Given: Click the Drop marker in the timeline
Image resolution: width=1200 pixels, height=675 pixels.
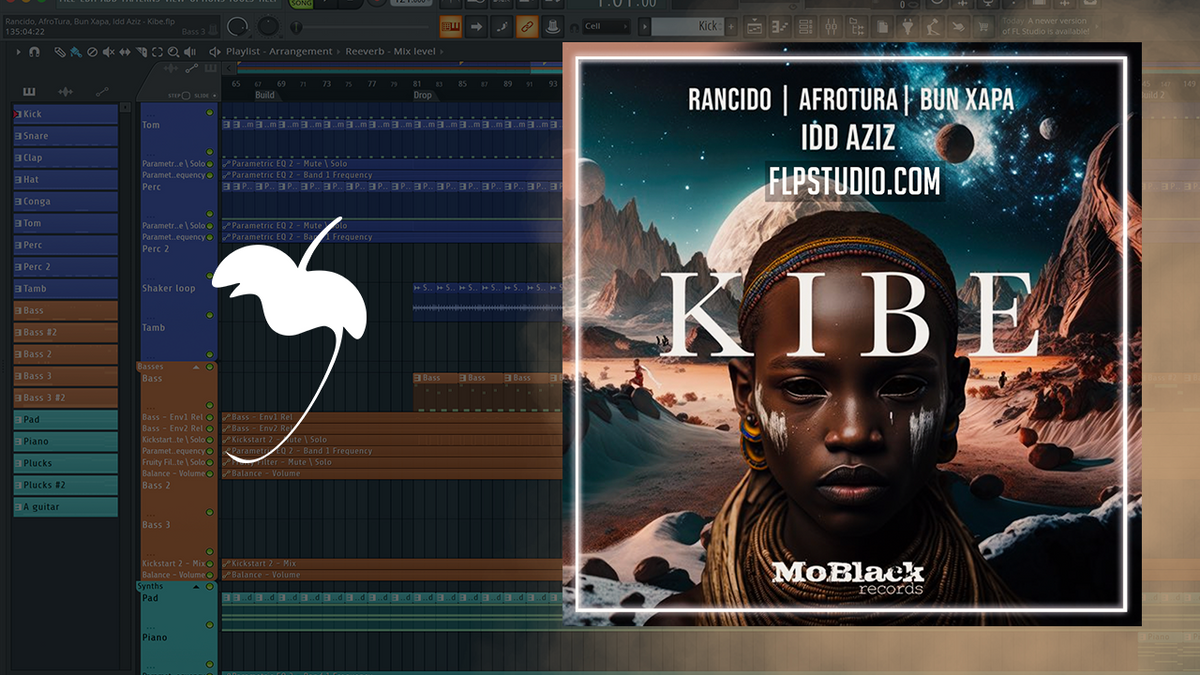Looking at the screenshot, I should click(x=422, y=96).
